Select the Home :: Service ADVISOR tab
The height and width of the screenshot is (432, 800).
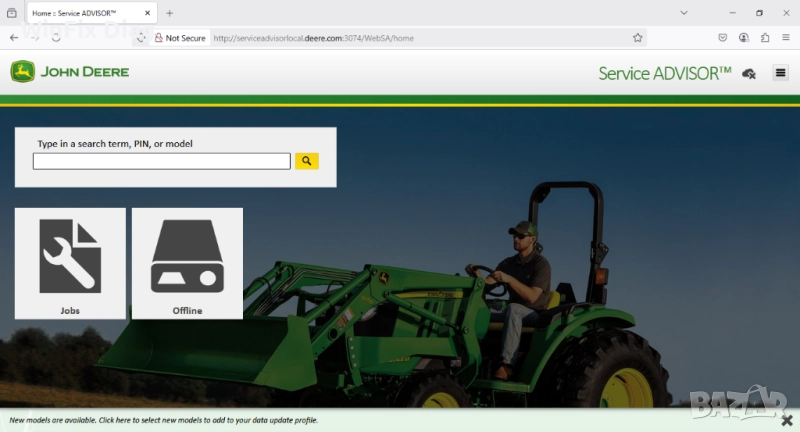click(80, 13)
